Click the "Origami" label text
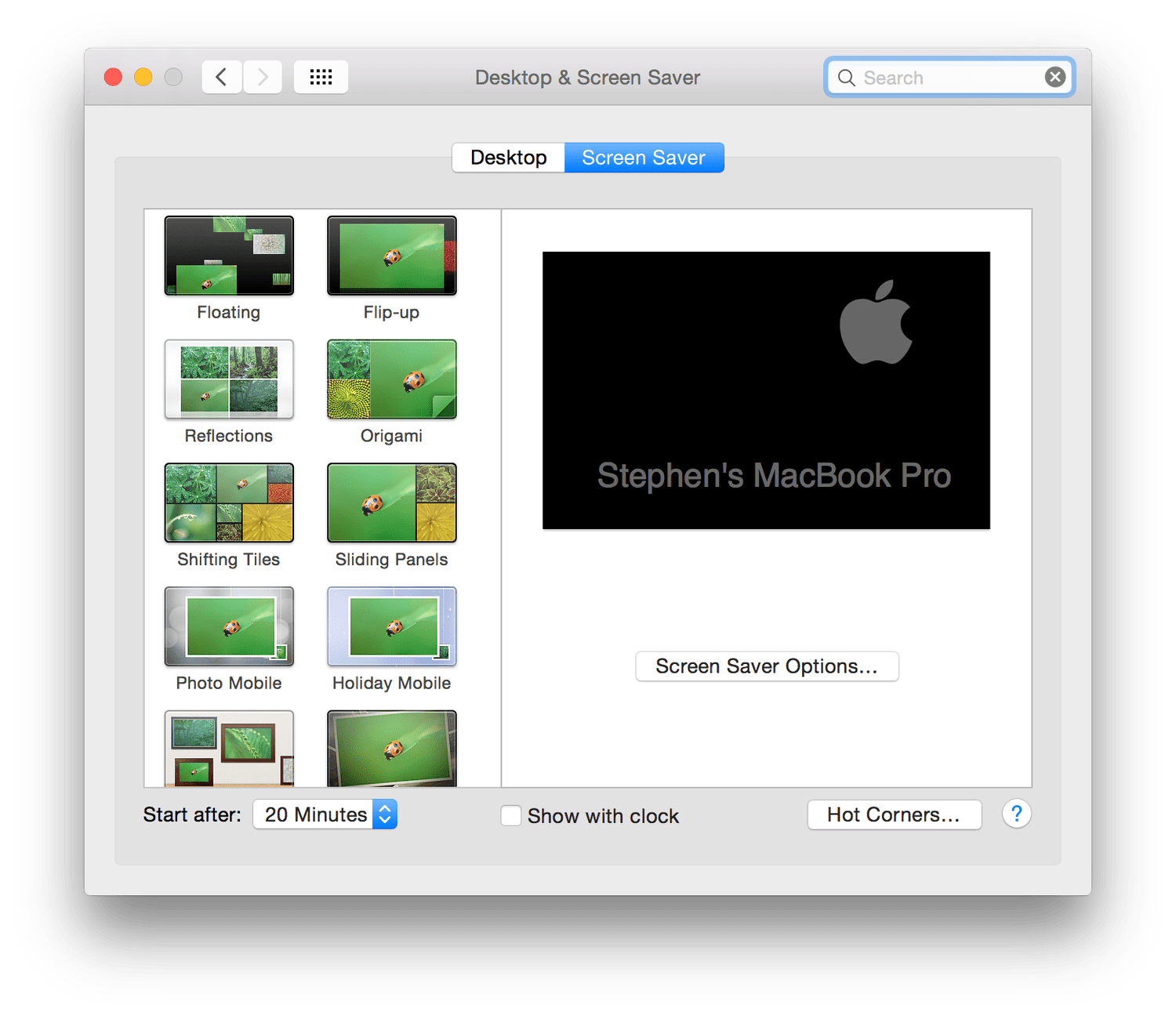1176x1016 pixels. tap(391, 436)
